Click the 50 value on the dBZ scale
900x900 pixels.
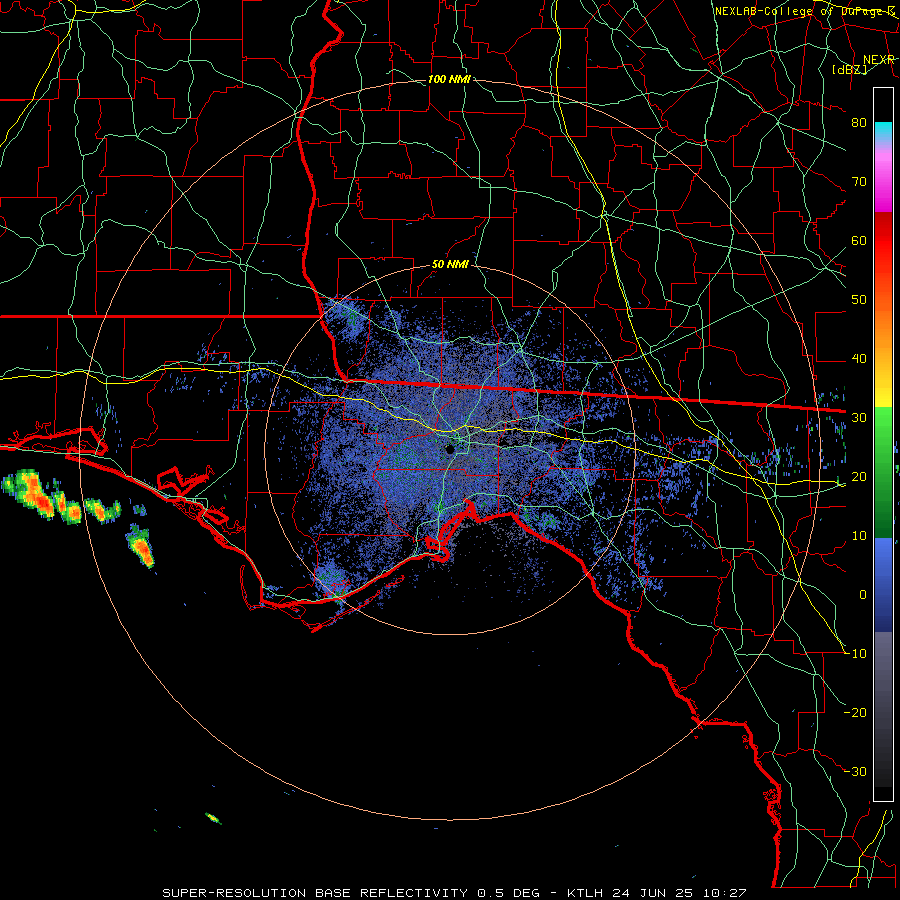click(x=859, y=300)
